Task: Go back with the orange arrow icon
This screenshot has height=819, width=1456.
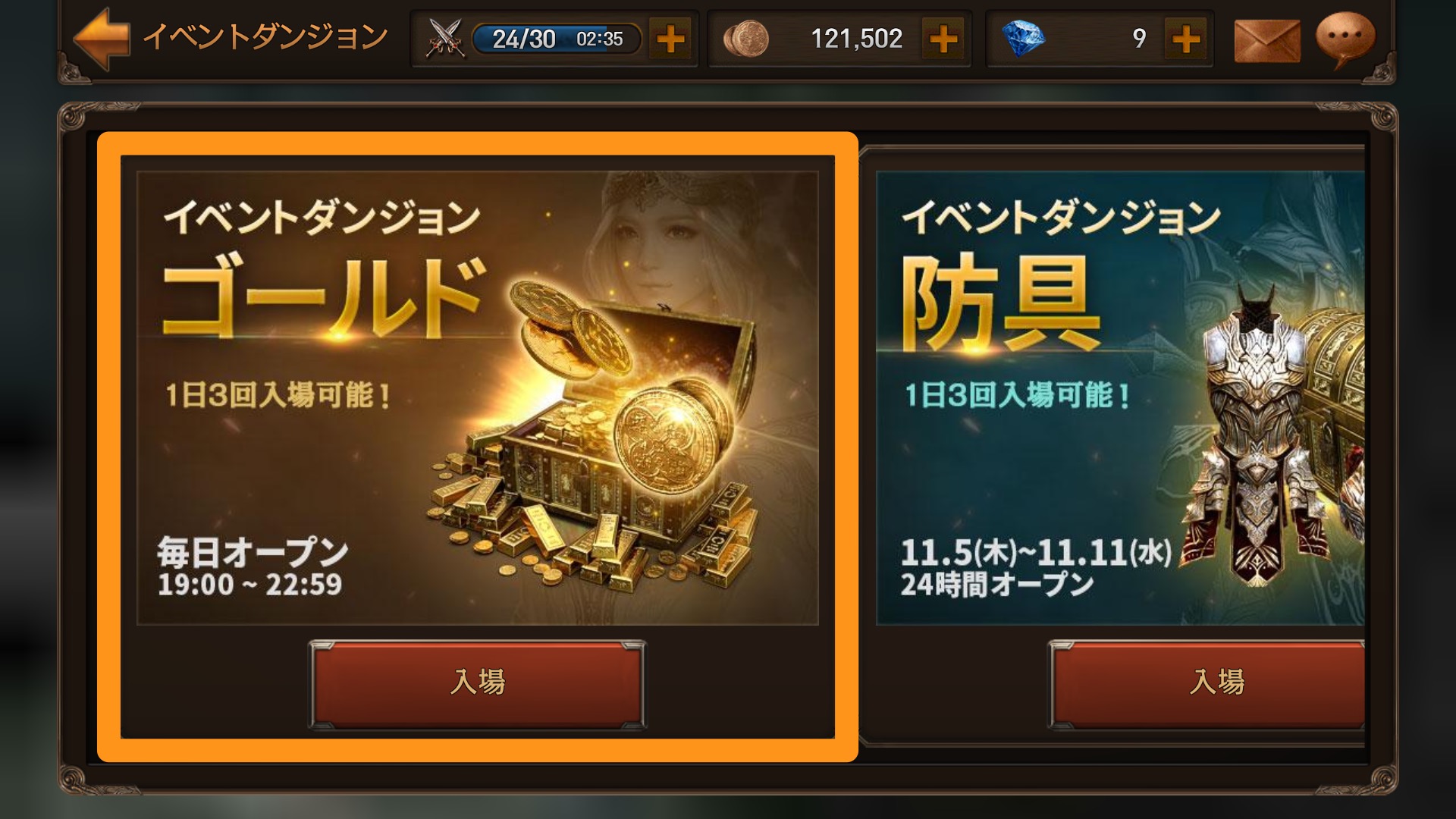Action: (102, 38)
